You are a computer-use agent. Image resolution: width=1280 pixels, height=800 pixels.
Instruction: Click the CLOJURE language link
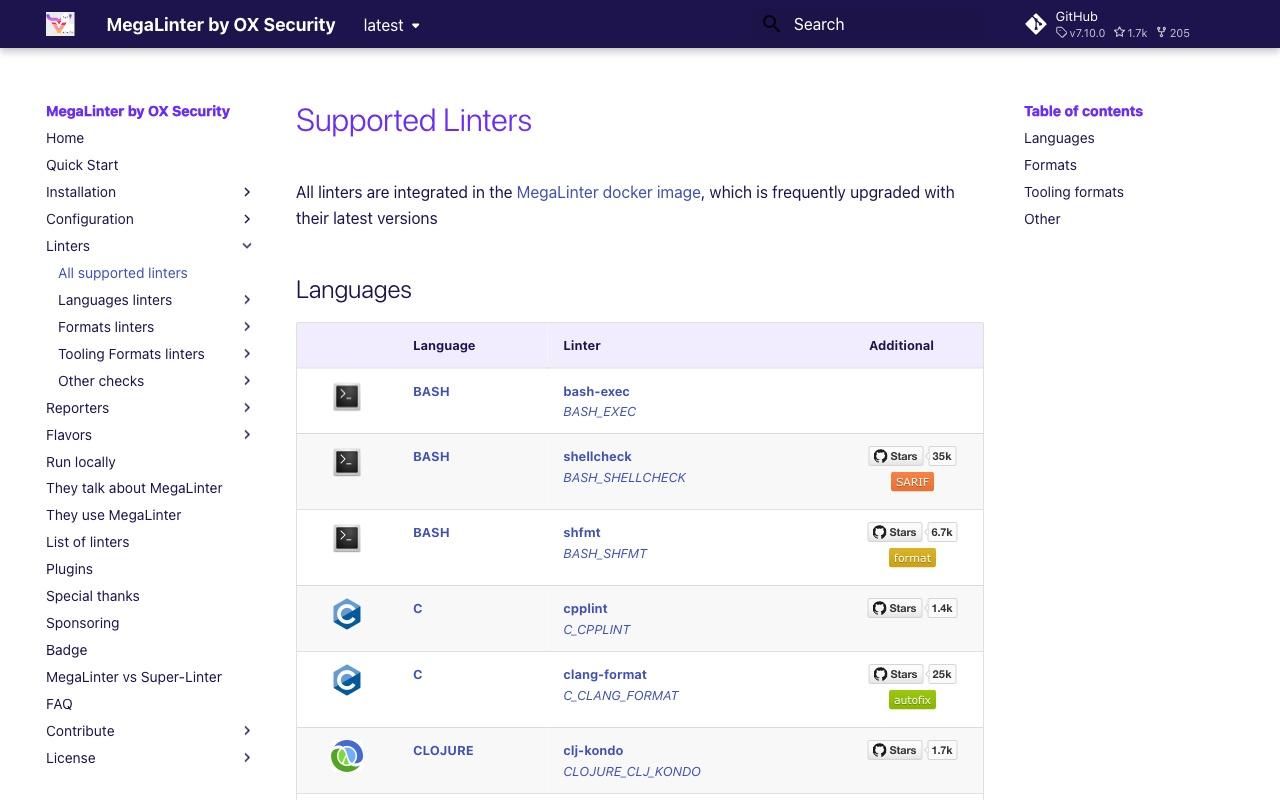pyautogui.click(x=443, y=750)
